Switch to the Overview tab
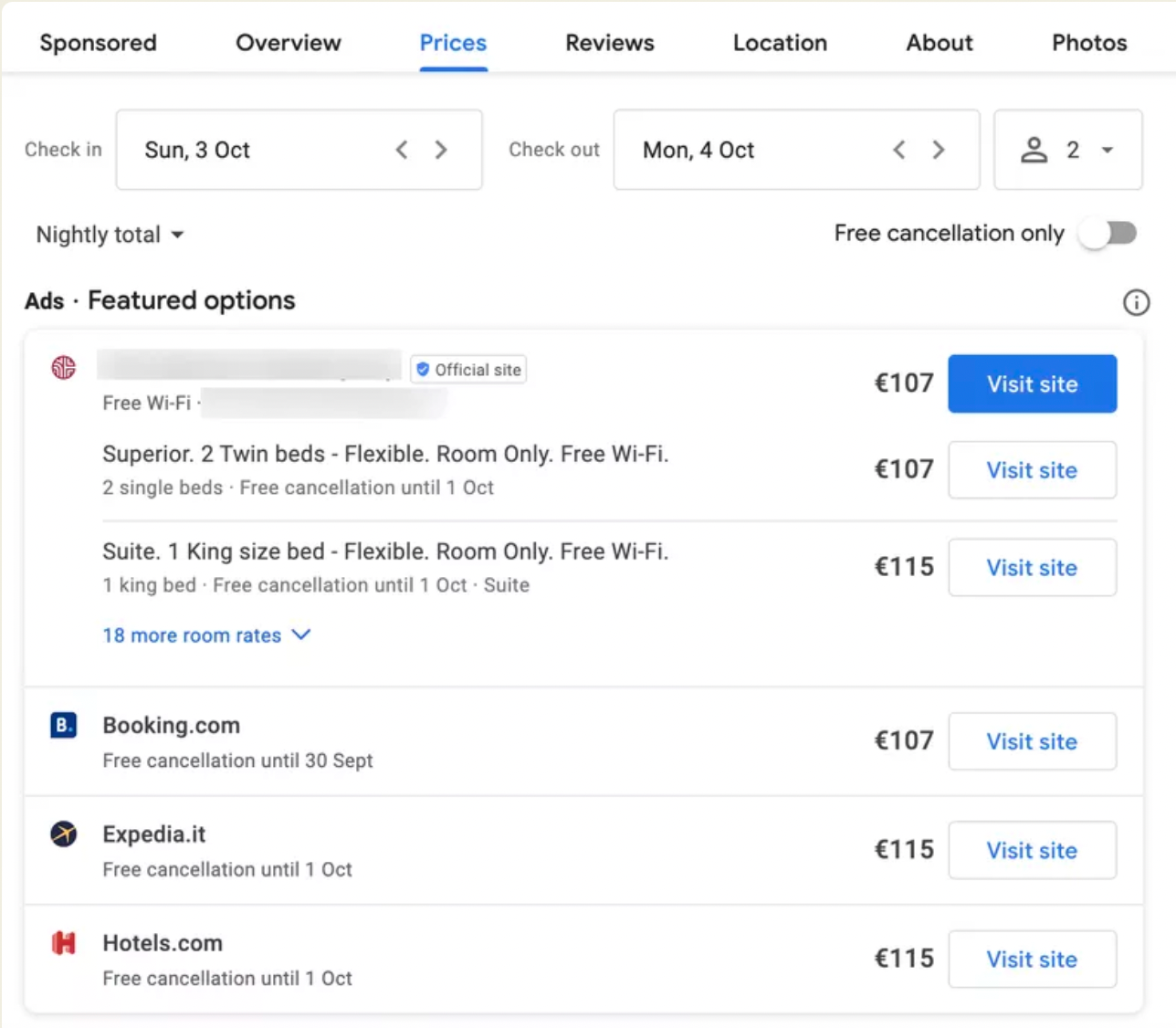The height and width of the screenshot is (1028, 1176). (289, 43)
